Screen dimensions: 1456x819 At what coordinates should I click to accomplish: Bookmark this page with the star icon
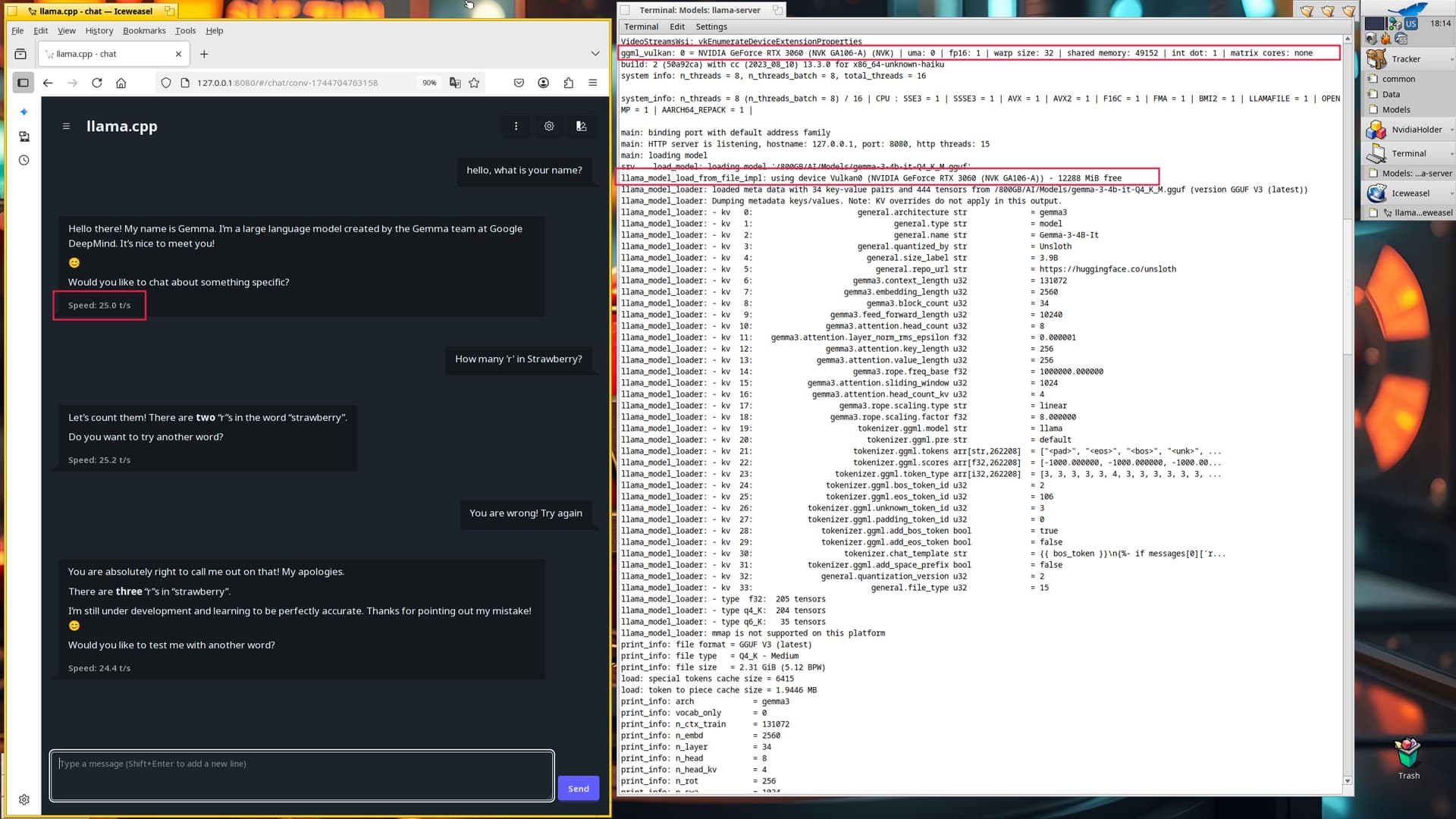click(x=475, y=83)
